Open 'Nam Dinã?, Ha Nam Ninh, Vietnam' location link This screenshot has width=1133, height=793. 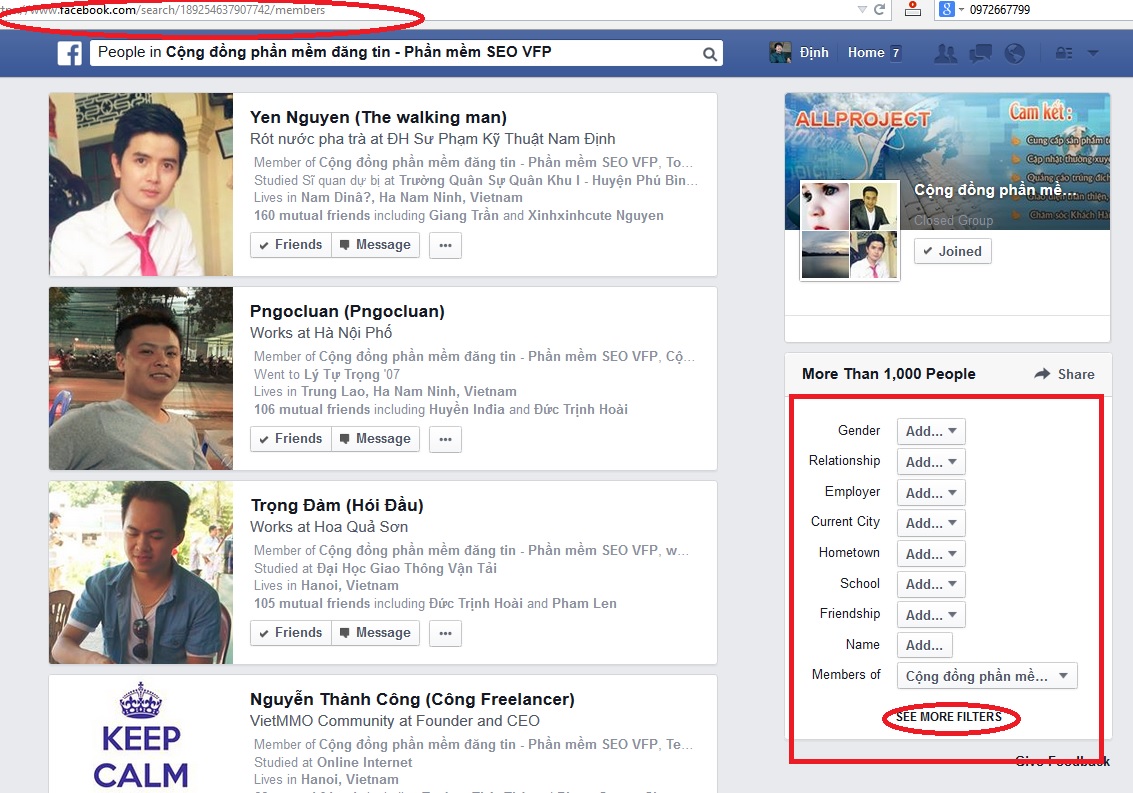pyautogui.click(x=412, y=197)
